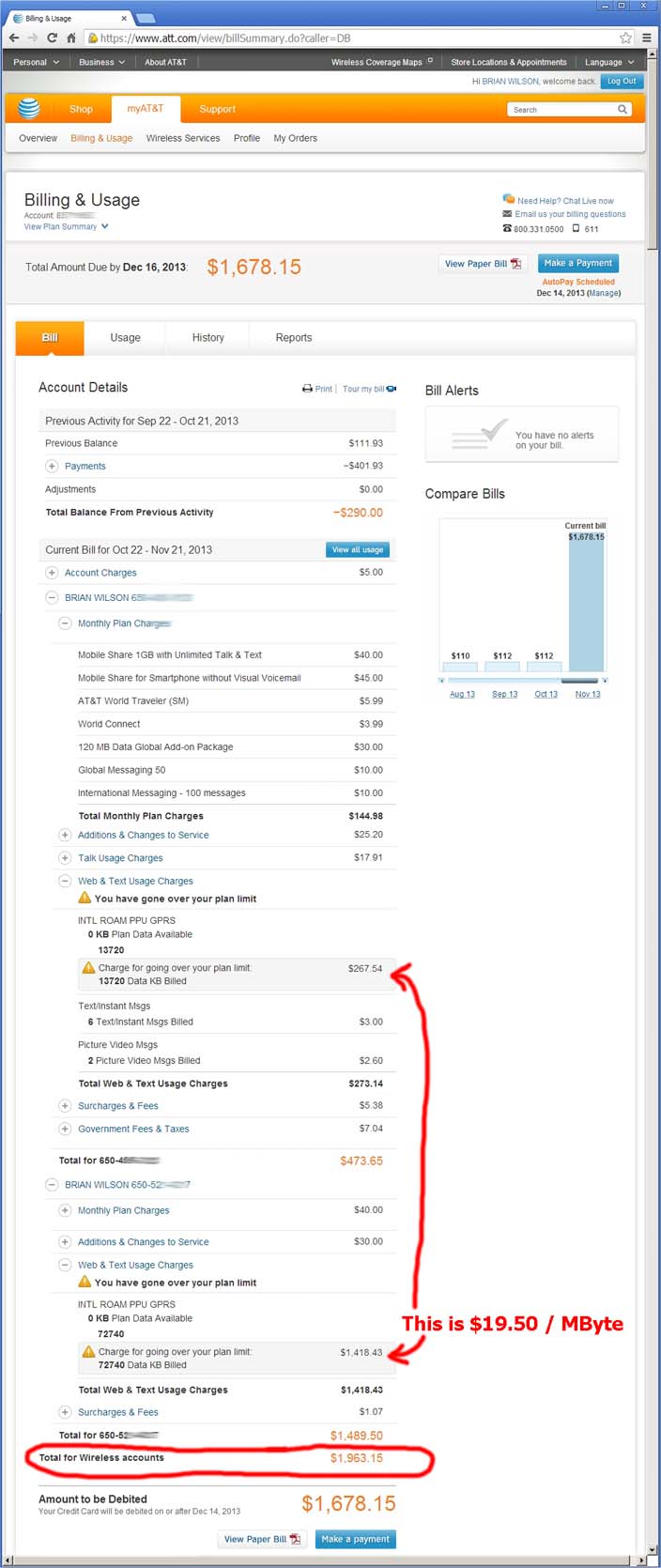This screenshot has width=661, height=1568.
Task: Click the printer icon next to Print
Action: pyautogui.click(x=307, y=389)
